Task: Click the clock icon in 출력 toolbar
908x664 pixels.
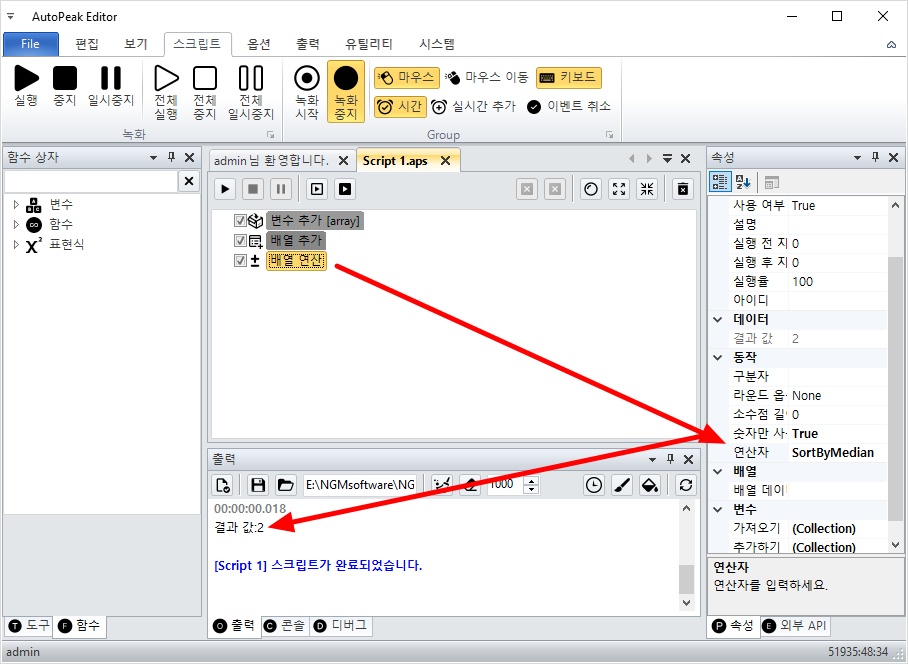Action: pyautogui.click(x=594, y=485)
